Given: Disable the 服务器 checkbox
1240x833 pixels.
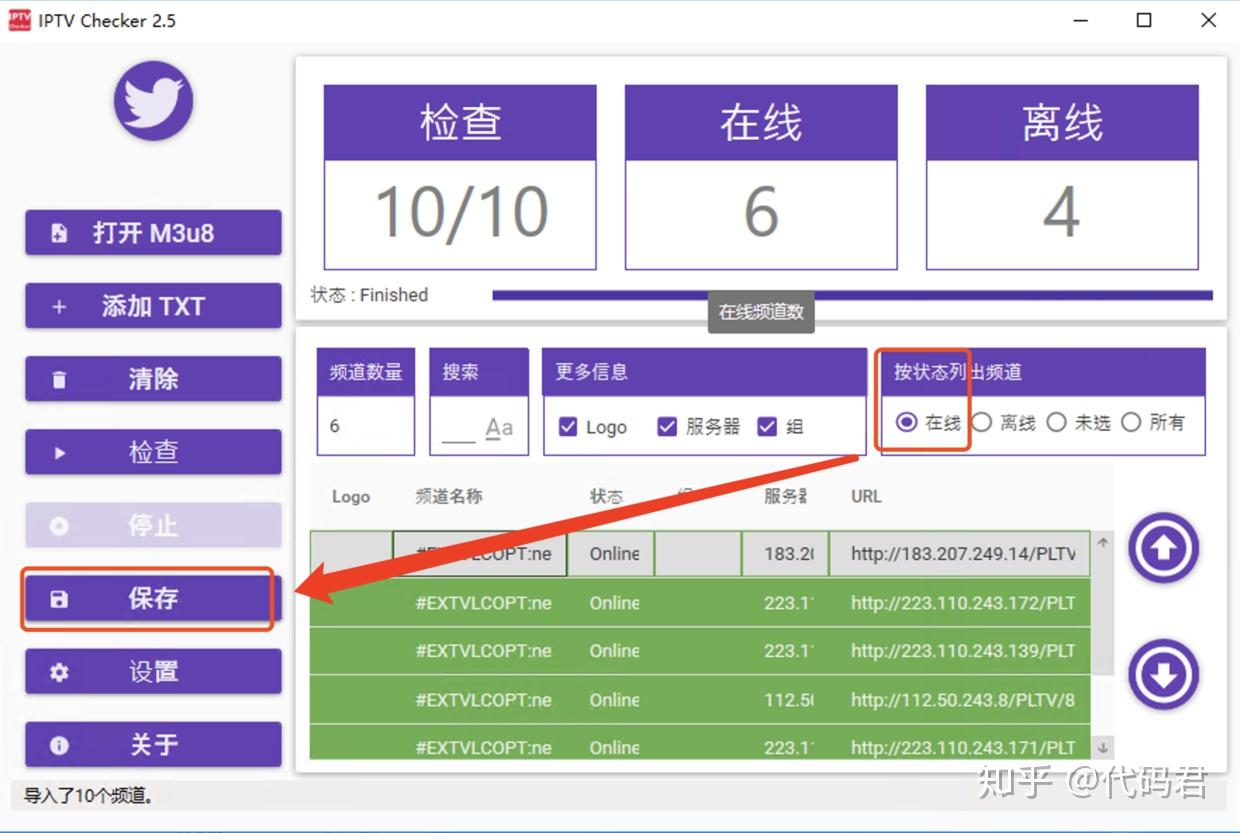Looking at the screenshot, I should (667, 426).
